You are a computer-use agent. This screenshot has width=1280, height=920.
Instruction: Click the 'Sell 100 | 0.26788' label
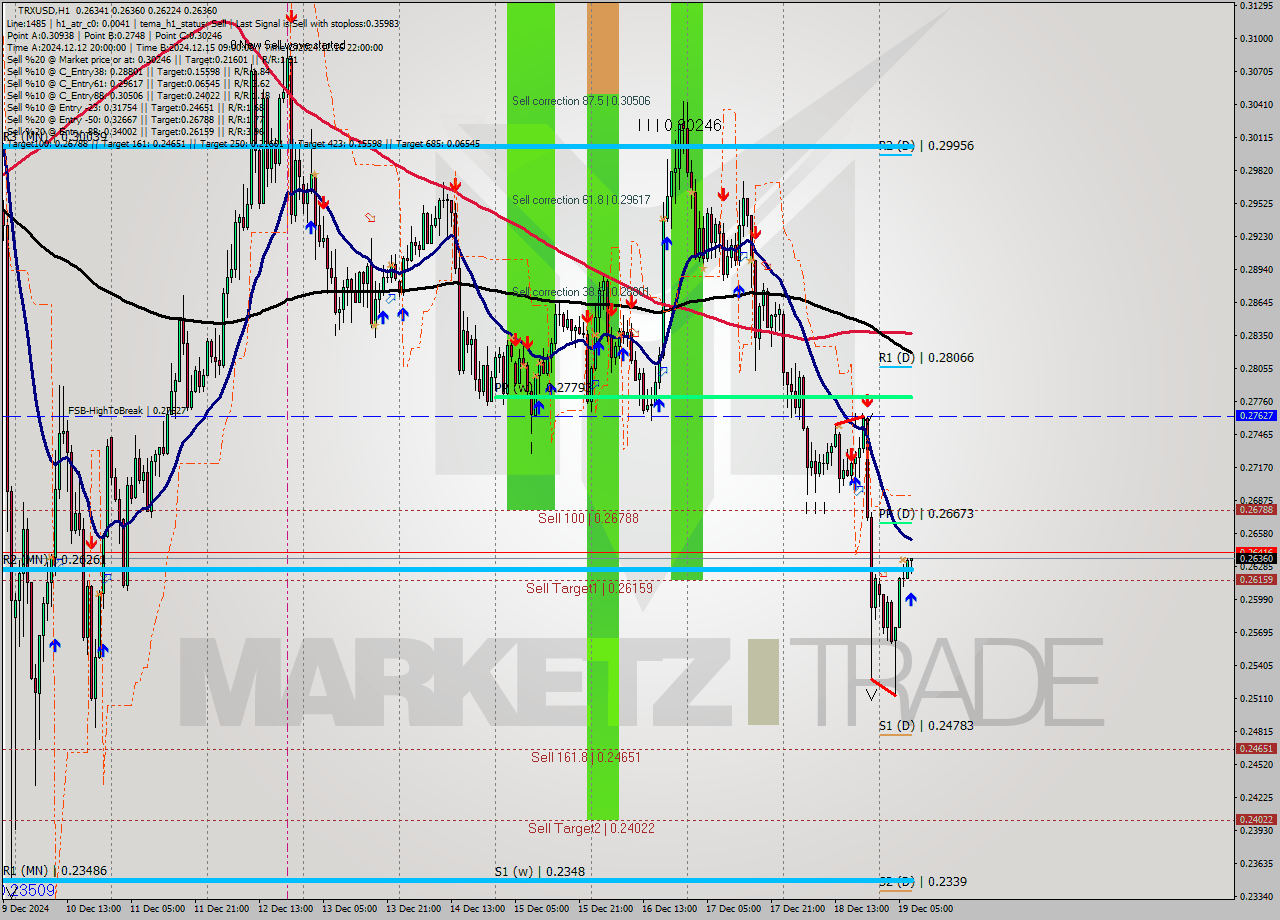(x=588, y=519)
